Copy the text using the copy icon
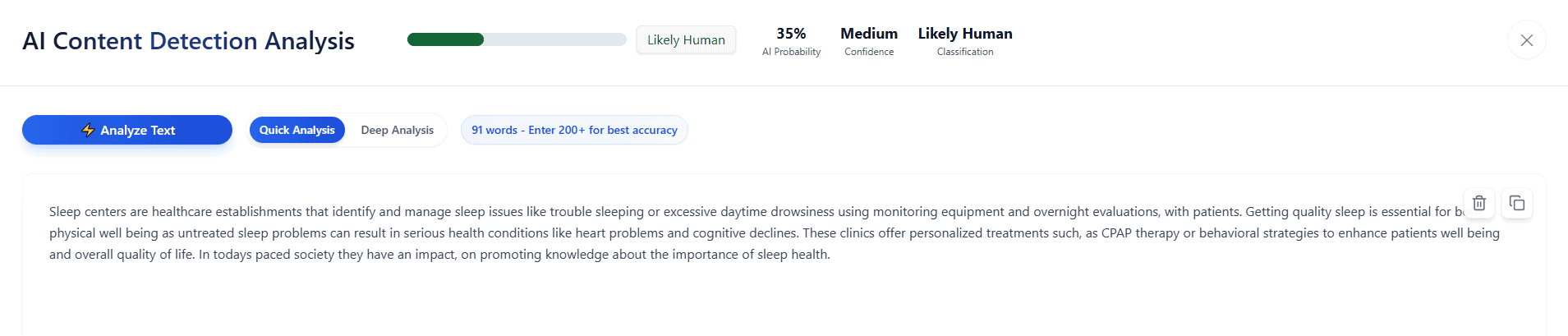The height and width of the screenshot is (336, 1568). (1517, 203)
